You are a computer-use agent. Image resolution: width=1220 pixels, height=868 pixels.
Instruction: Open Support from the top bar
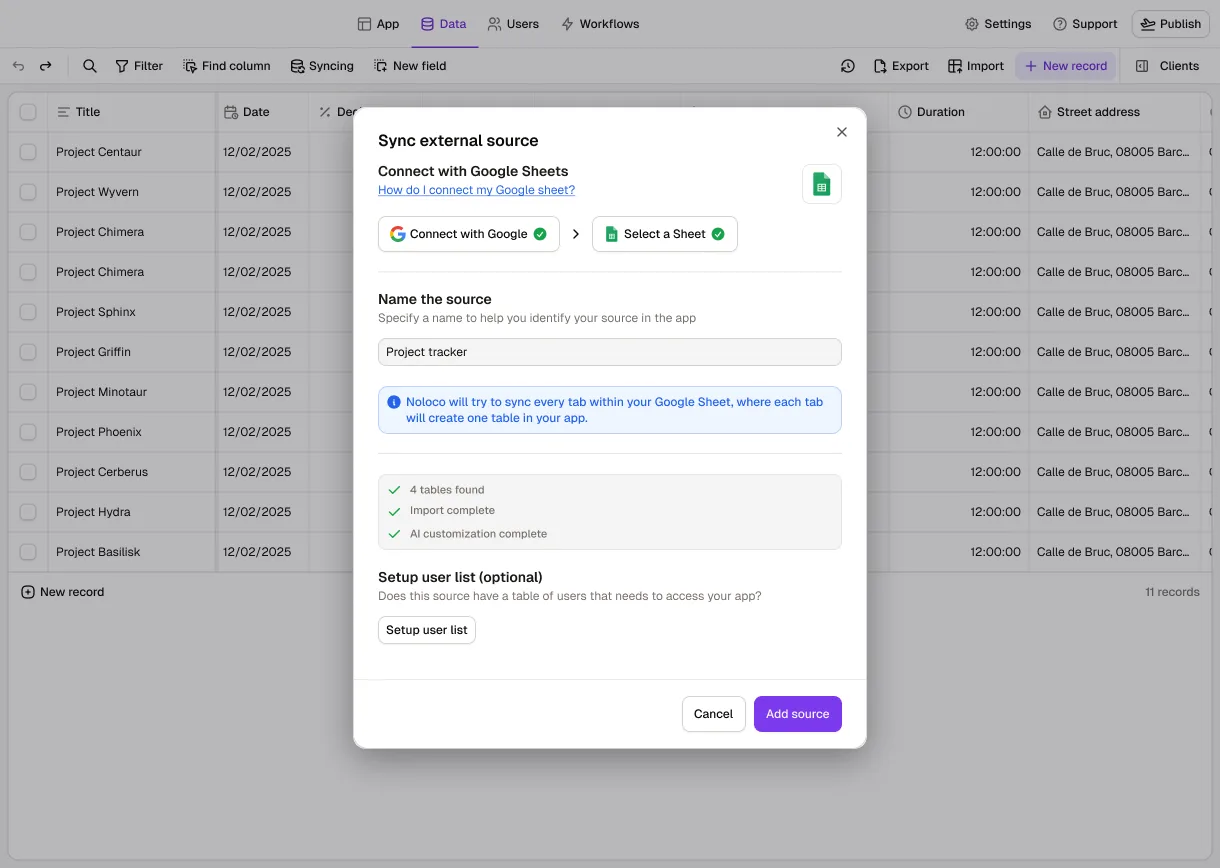click(x=1085, y=24)
